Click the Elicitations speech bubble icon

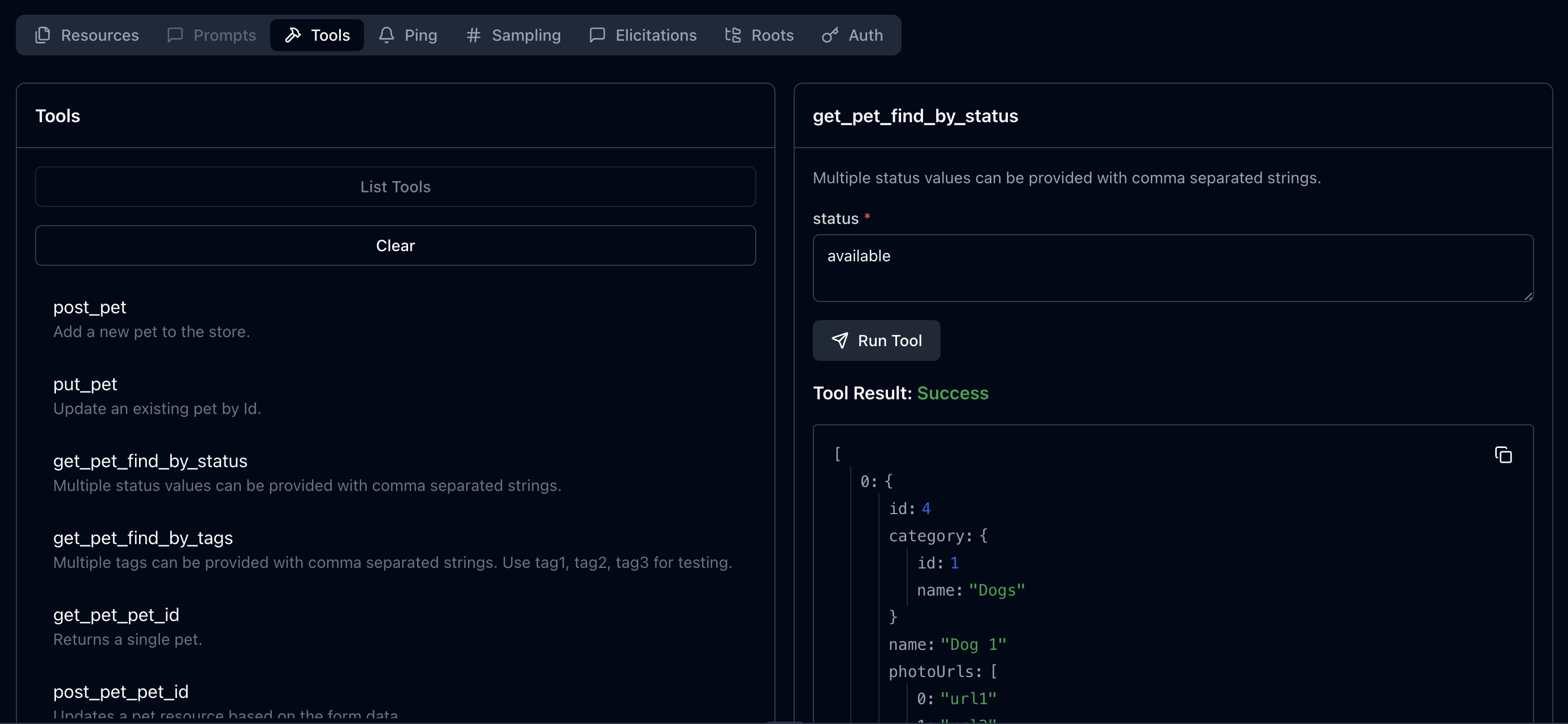[x=597, y=35]
